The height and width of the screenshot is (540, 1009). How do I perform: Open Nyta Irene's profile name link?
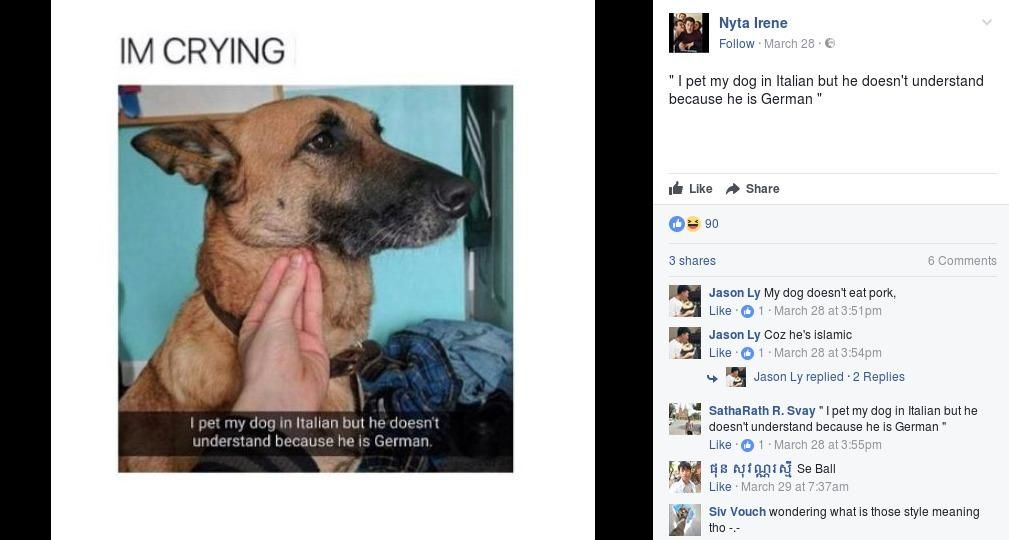(x=753, y=23)
